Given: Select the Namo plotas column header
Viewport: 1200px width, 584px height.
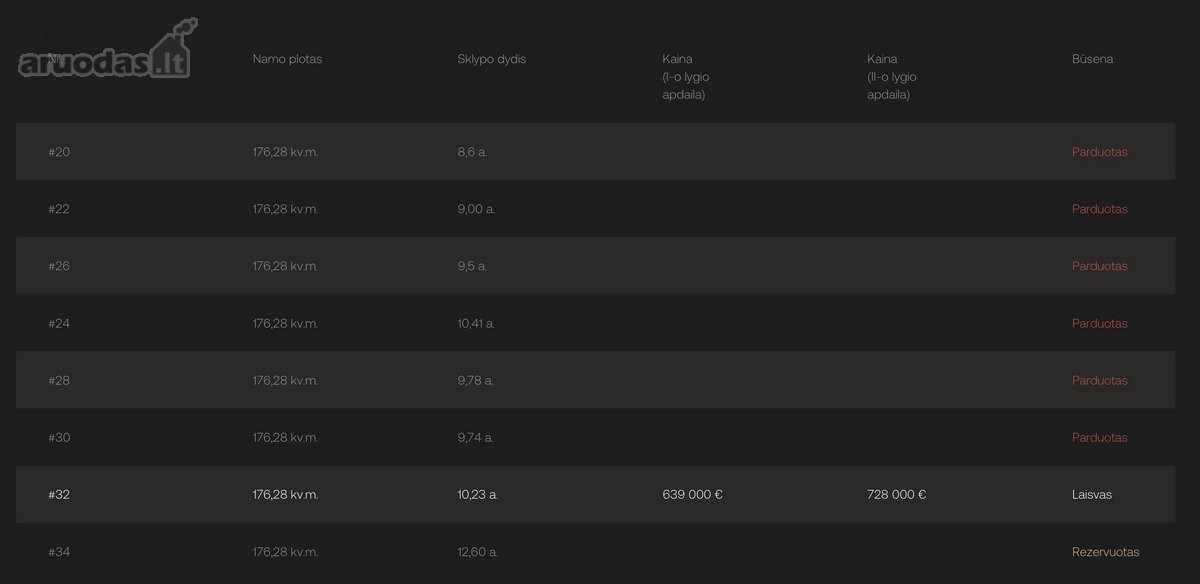Looking at the screenshot, I should click(287, 59).
